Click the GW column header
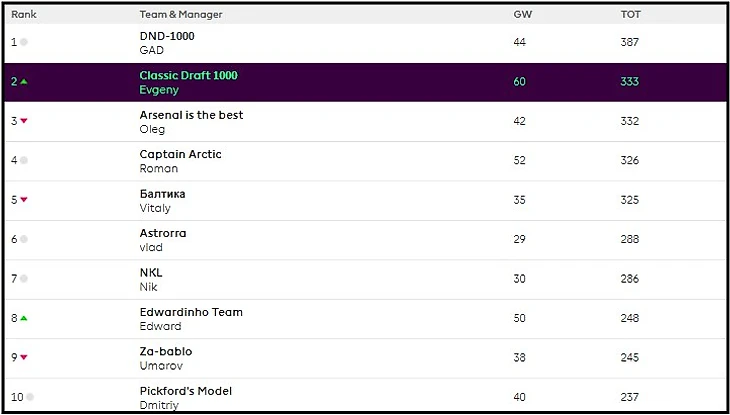The height and width of the screenshot is (415, 730). 522,15
